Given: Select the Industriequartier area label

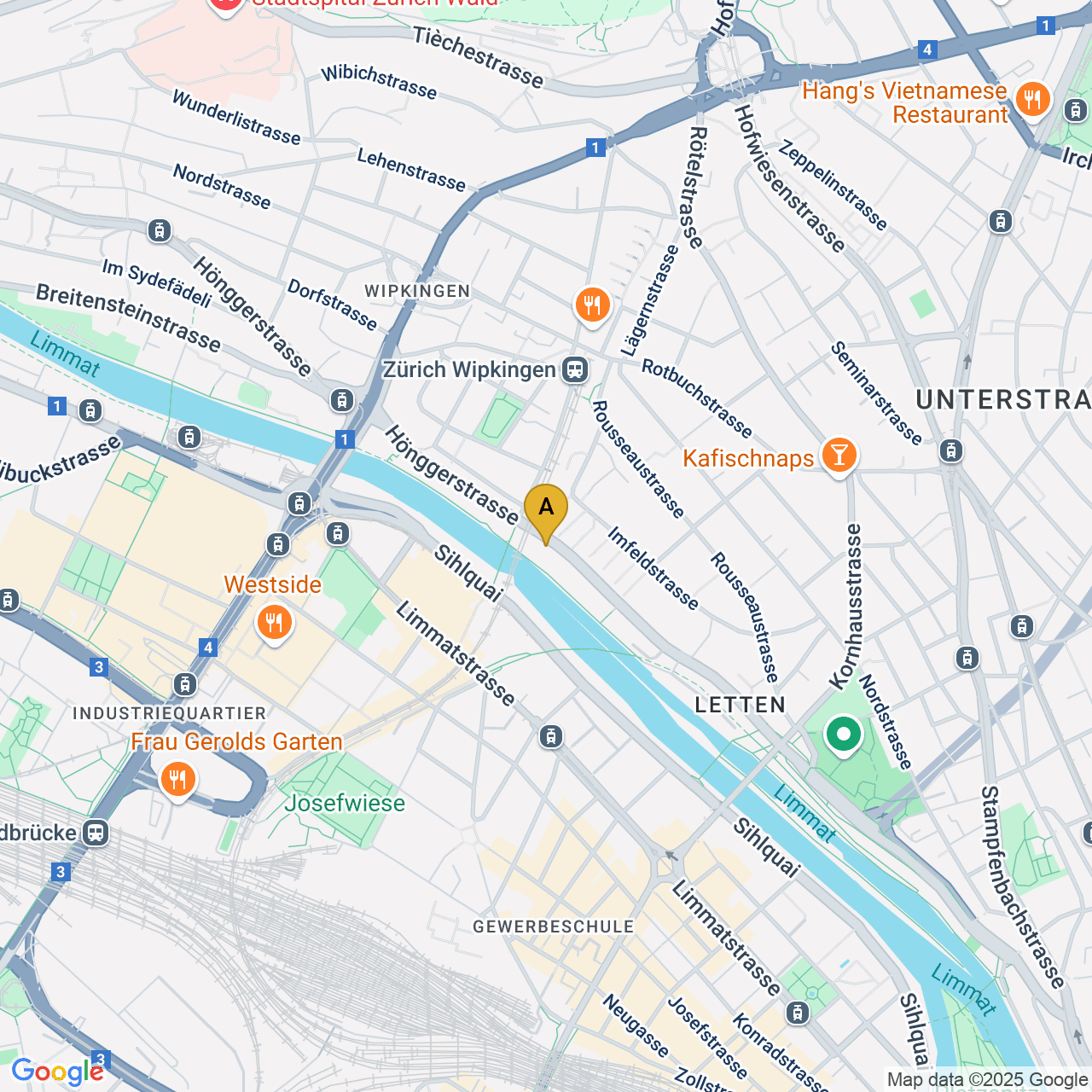Looking at the screenshot, I should pos(170,713).
